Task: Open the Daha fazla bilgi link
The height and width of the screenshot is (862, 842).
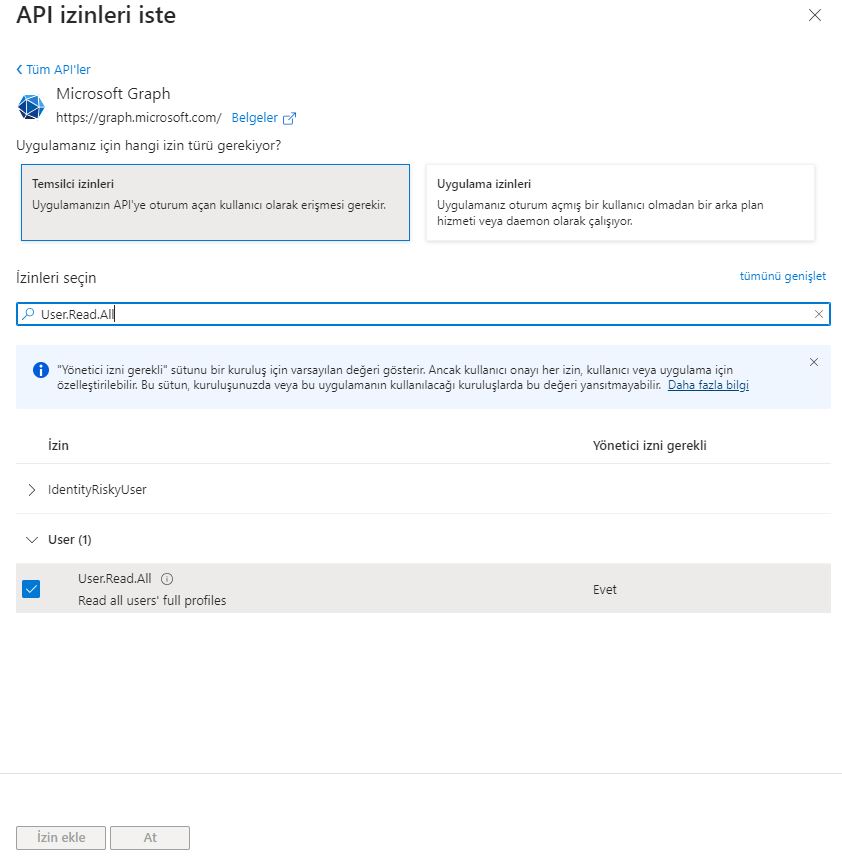Action: pos(708,385)
